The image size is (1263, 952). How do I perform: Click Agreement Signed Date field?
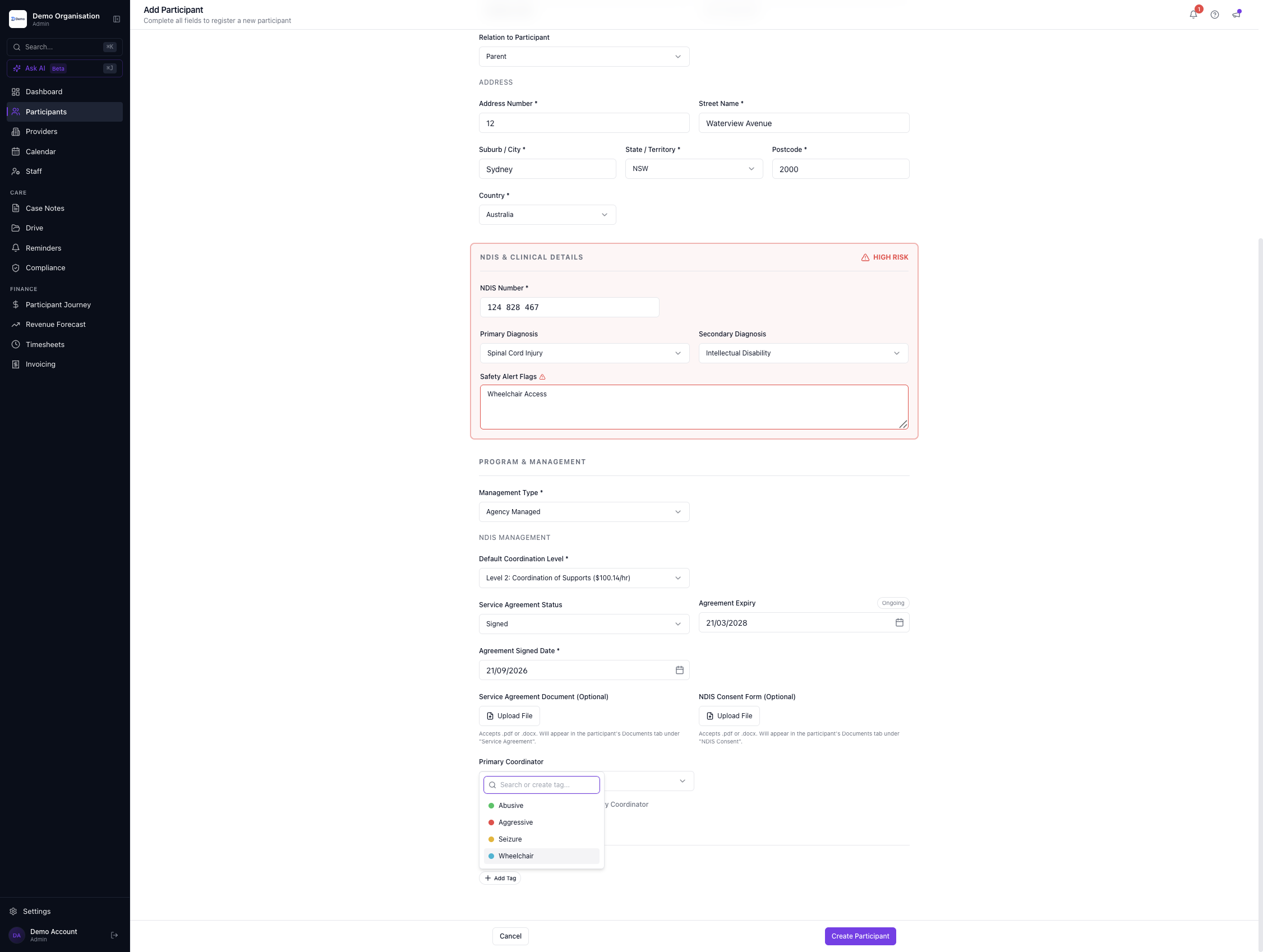(583, 670)
